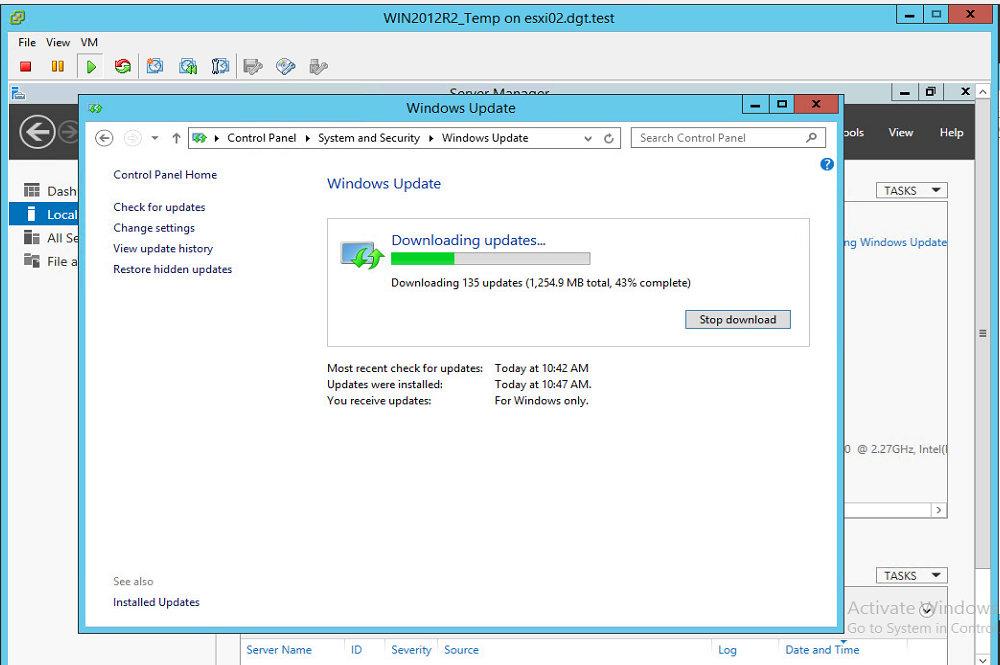Click forward arrow in Windows Update window
1000x665 pixels.
pos(133,138)
